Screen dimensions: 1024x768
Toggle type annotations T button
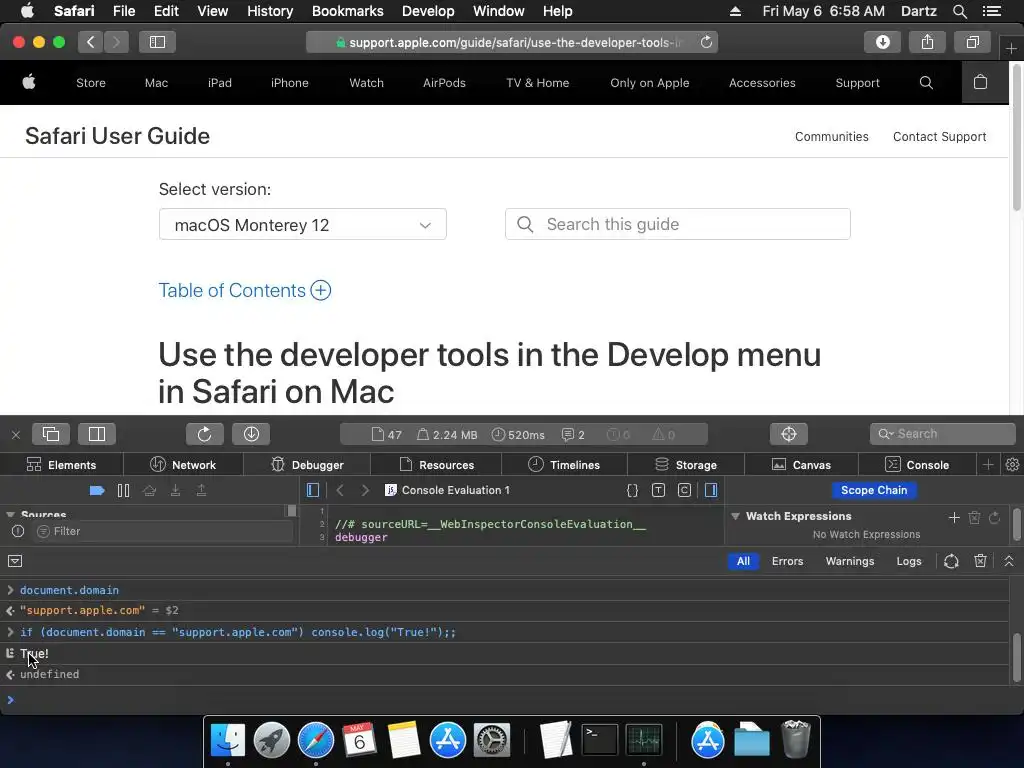658,490
